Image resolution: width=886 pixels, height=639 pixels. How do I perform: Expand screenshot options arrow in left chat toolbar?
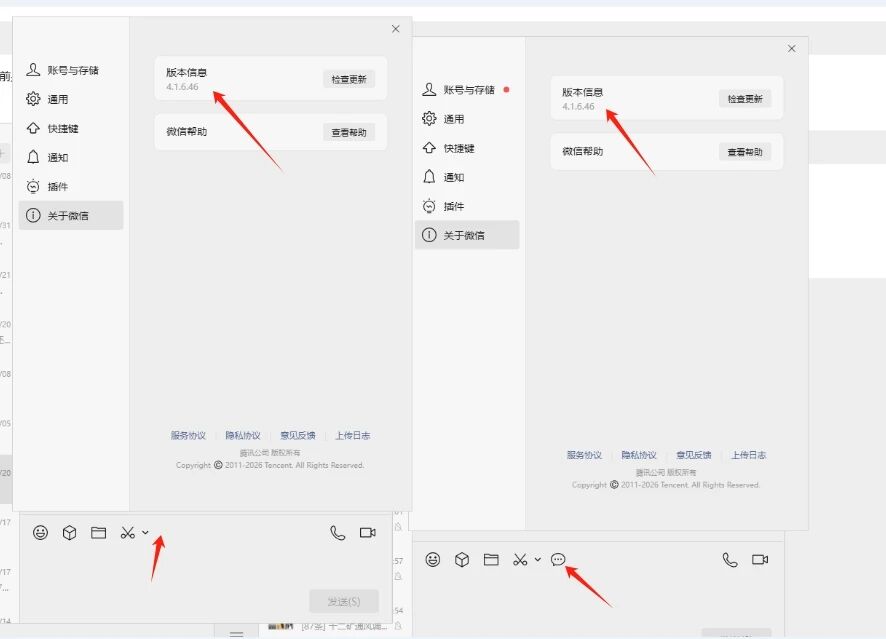[x=145, y=532]
